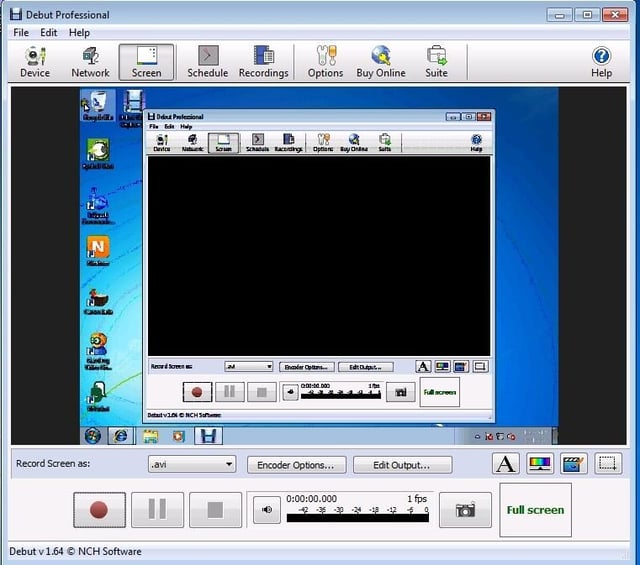Mute the audio with speaker button
Screen dimensions: 640x565
point(267,509)
